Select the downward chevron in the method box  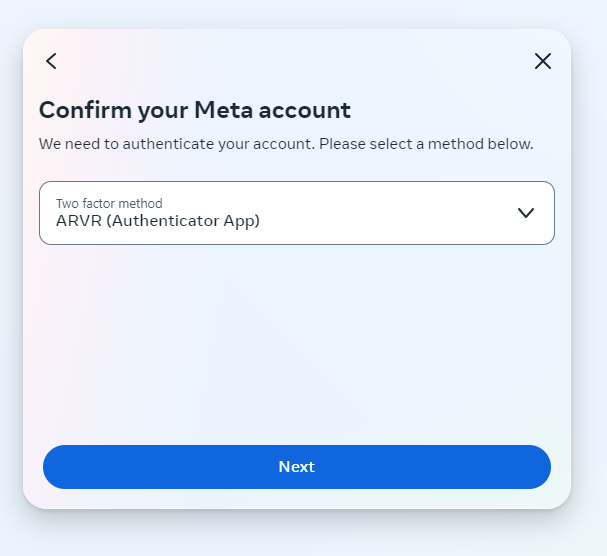pos(526,213)
